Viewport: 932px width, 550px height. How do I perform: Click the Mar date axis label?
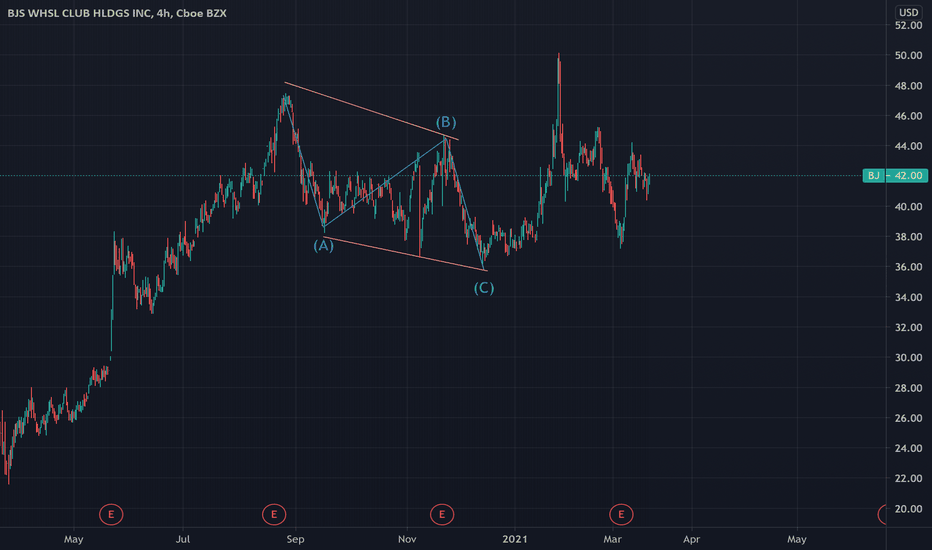click(612, 539)
